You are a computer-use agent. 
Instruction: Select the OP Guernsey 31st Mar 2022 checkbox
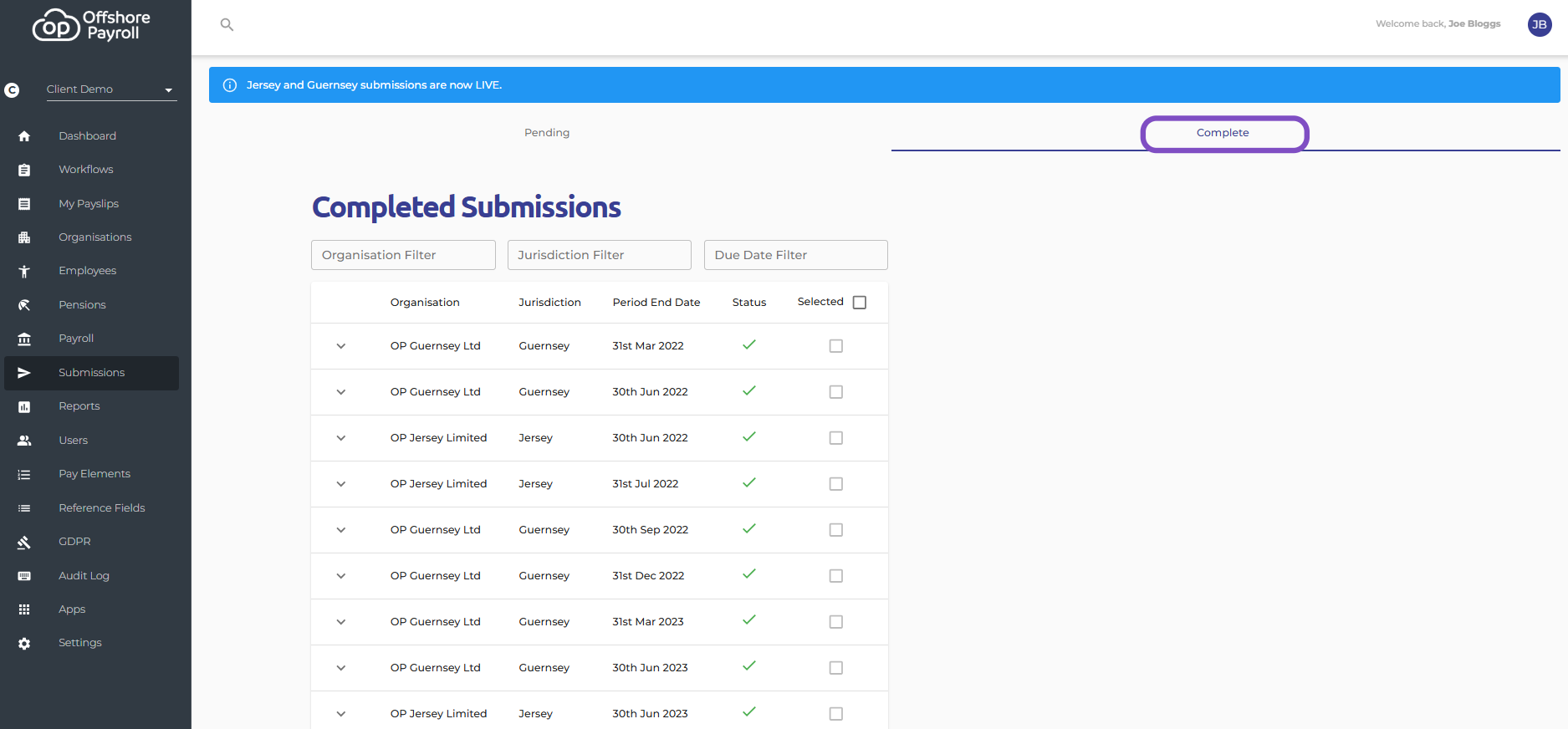tap(835, 346)
